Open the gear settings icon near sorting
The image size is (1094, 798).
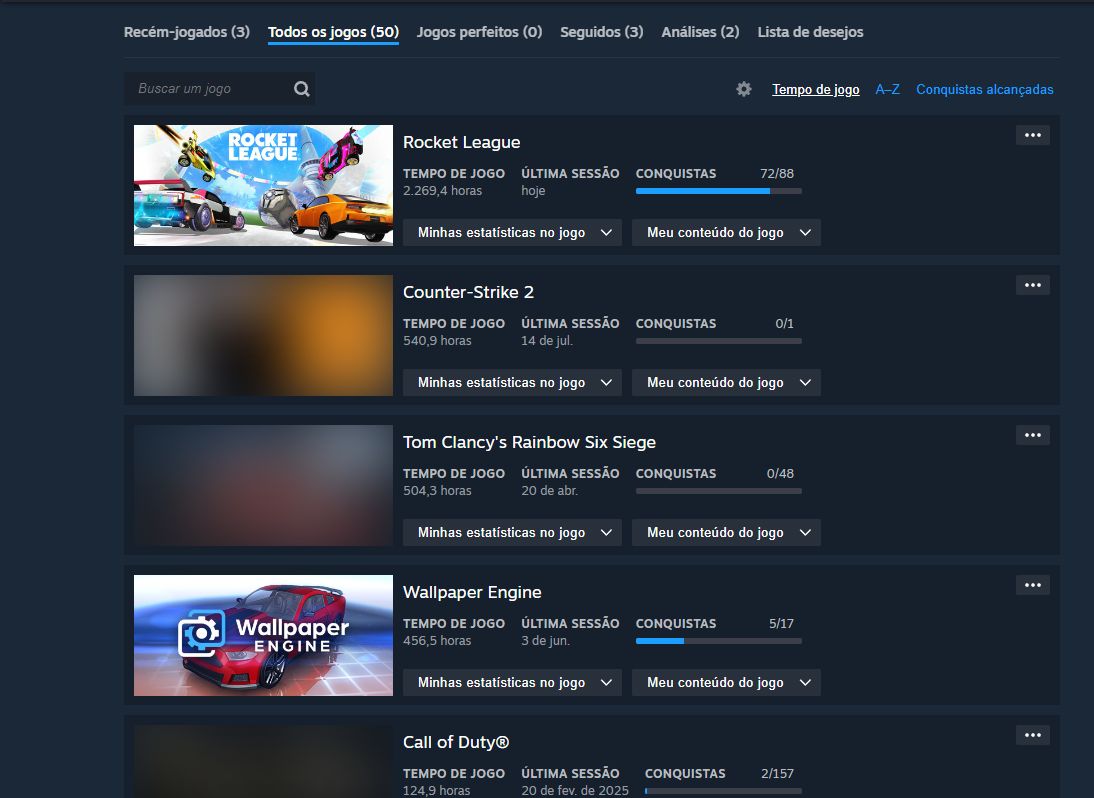[x=744, y=89]
